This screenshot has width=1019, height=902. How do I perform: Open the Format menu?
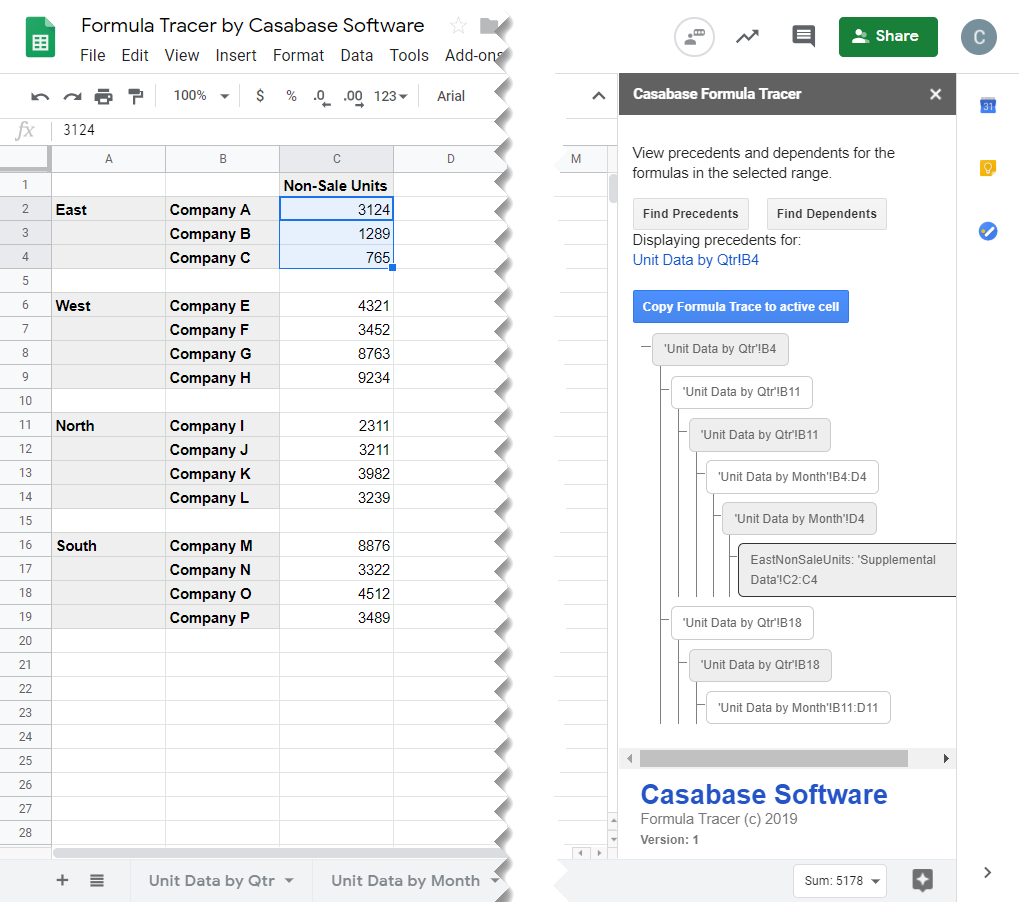coord(298,56)
